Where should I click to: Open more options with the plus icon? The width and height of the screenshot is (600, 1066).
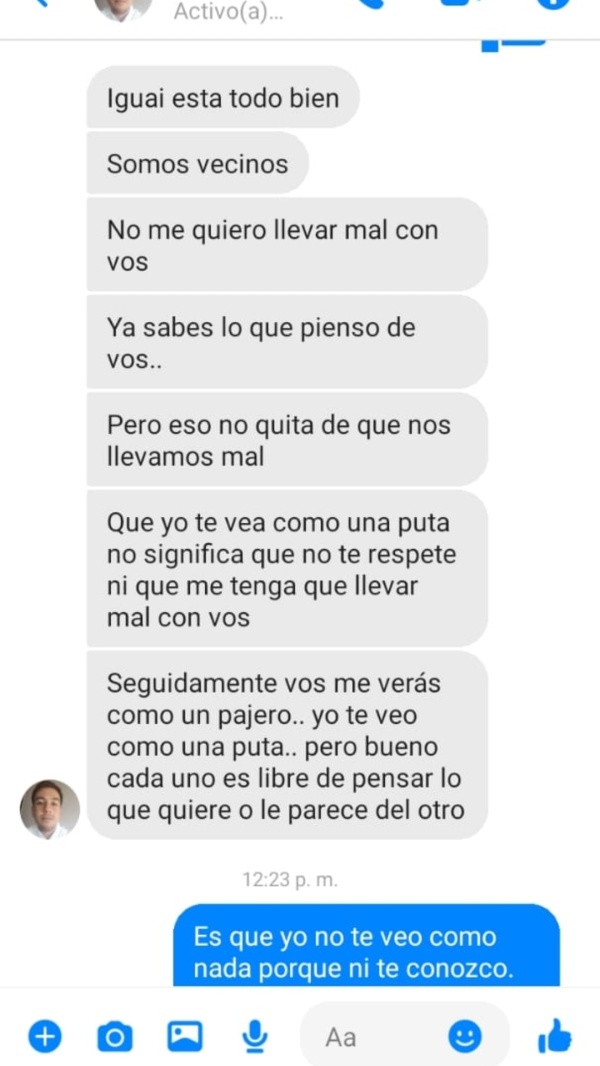coord(45,1037)
